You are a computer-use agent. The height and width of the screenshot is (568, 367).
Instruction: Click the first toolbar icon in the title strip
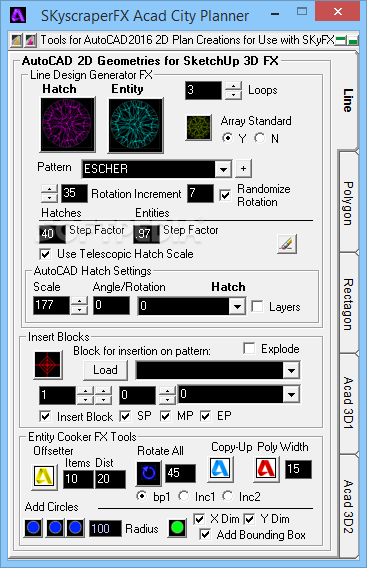click(16, 40)
